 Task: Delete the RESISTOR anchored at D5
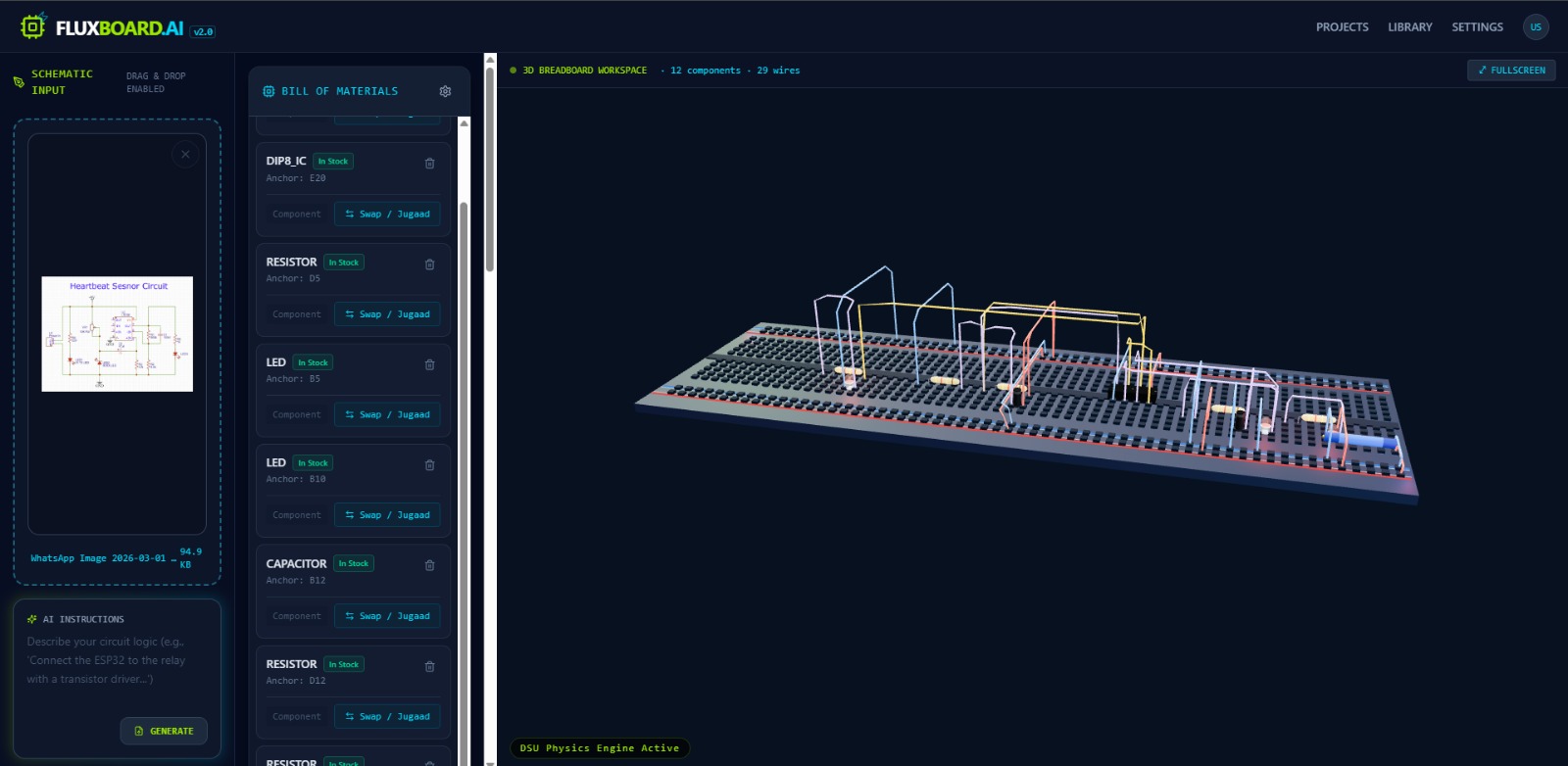(429, 264)
